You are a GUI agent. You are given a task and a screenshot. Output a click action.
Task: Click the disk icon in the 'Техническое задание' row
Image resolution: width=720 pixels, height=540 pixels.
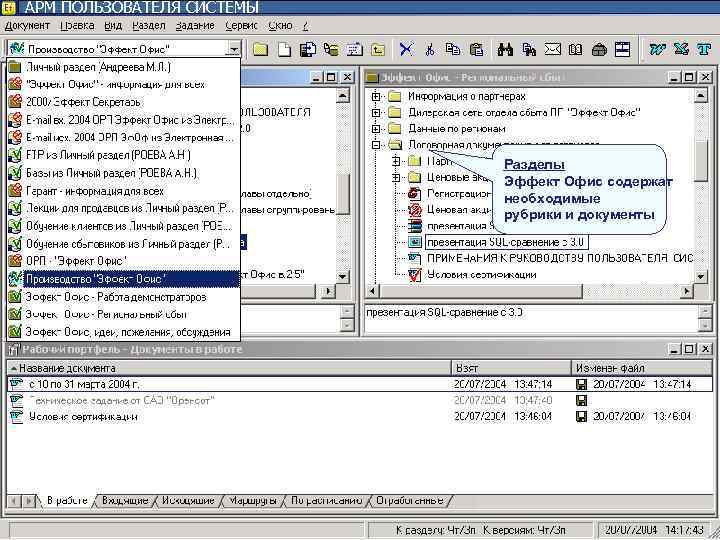click(x=581, y=401)
